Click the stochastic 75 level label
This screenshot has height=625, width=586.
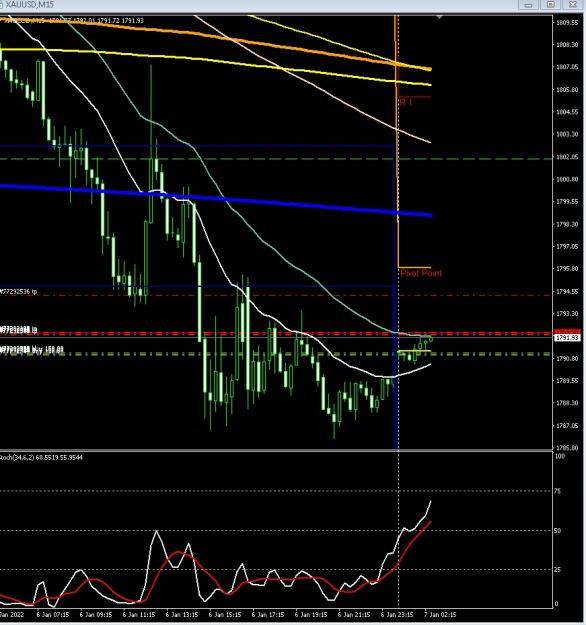[558, 491]
